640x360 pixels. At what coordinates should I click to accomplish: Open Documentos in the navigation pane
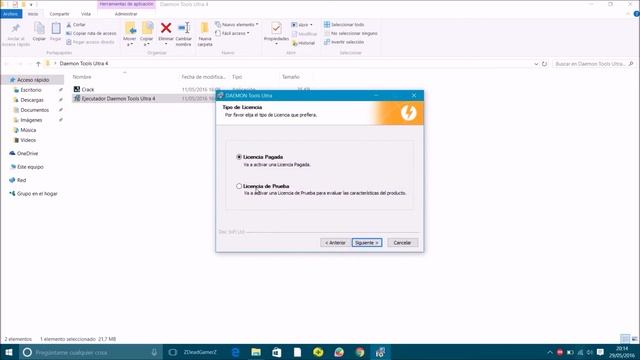(34, 110)
